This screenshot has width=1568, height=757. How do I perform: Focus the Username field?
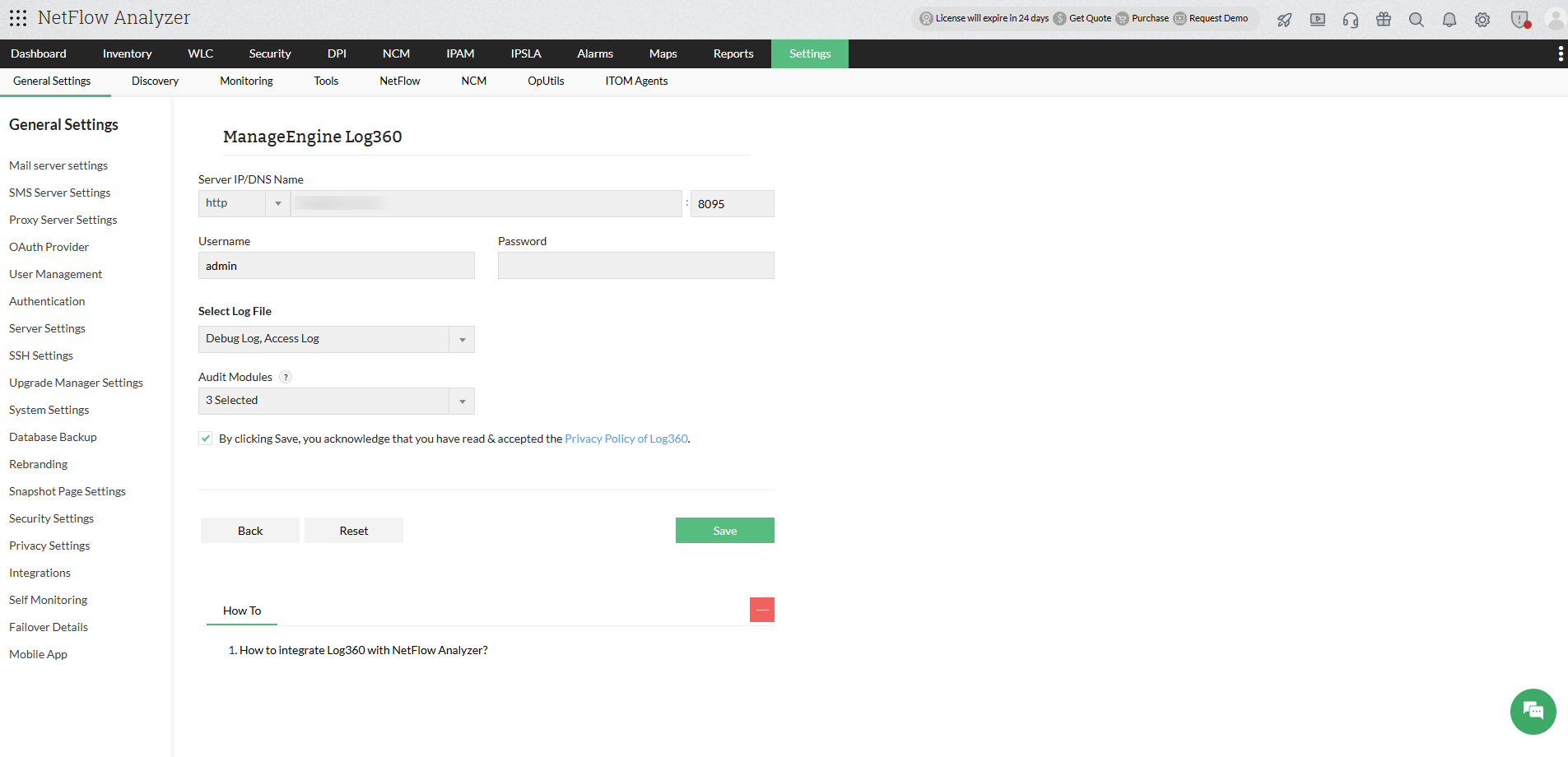coord(337,265)
